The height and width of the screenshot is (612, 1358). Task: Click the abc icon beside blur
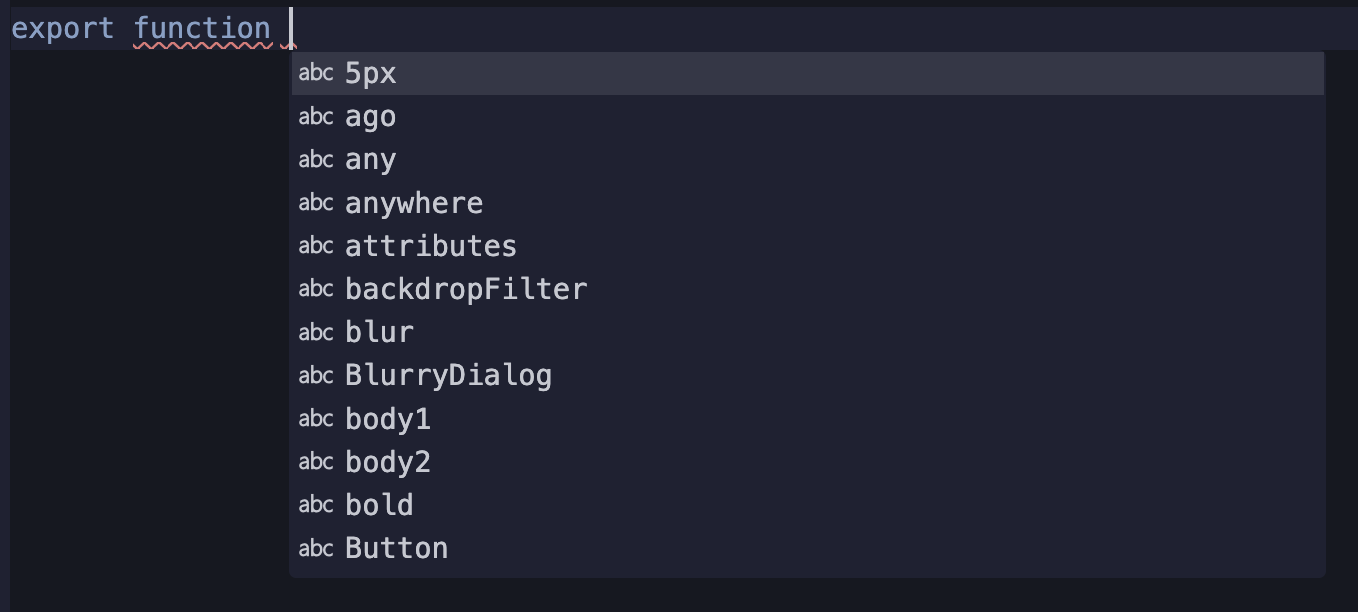[315, 332]
